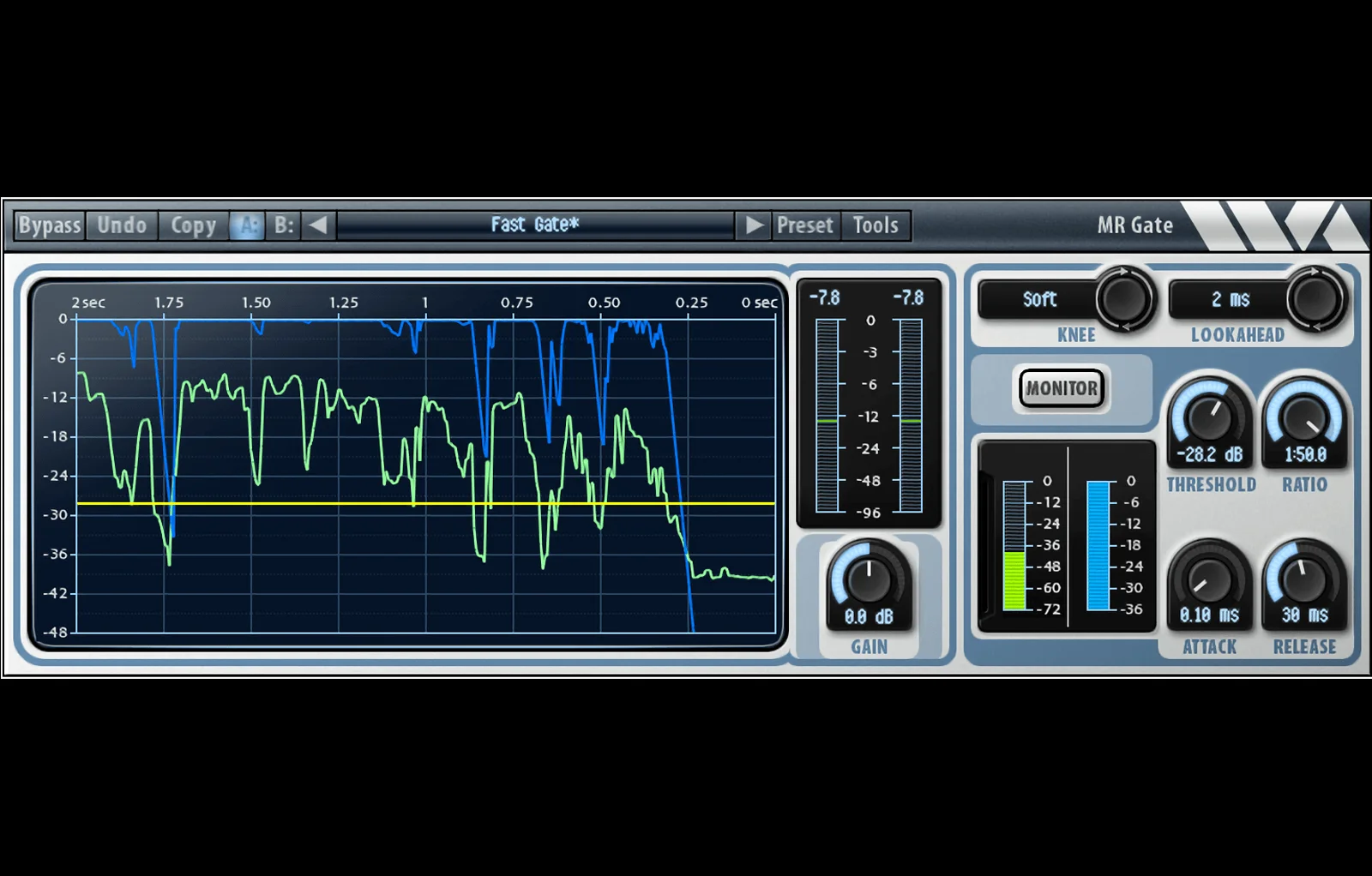
Task: Click the Ratio knob
Action: (1304, 417)
